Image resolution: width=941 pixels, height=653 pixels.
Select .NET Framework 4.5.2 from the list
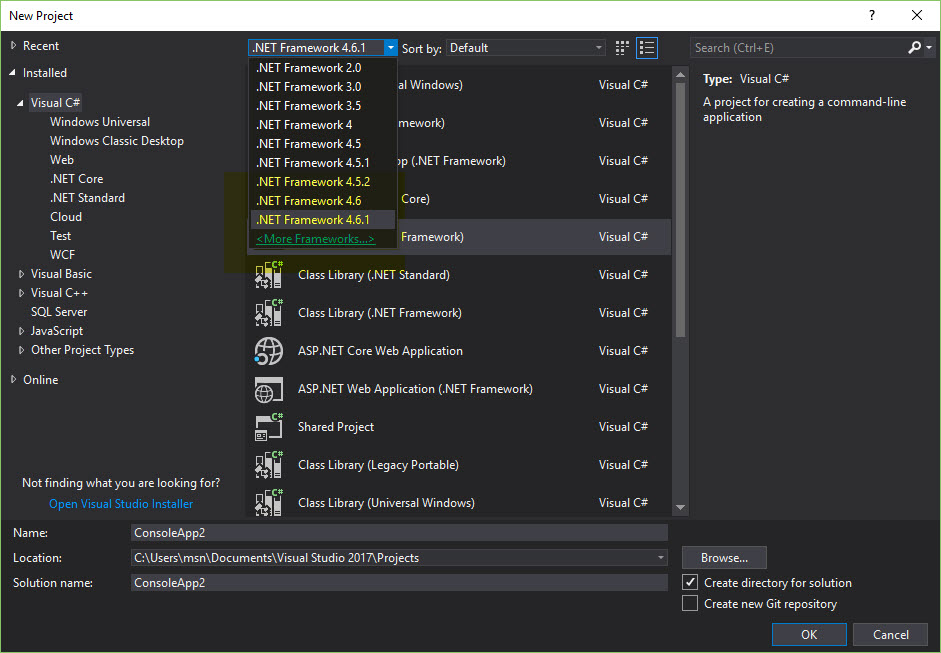[314, 181]
